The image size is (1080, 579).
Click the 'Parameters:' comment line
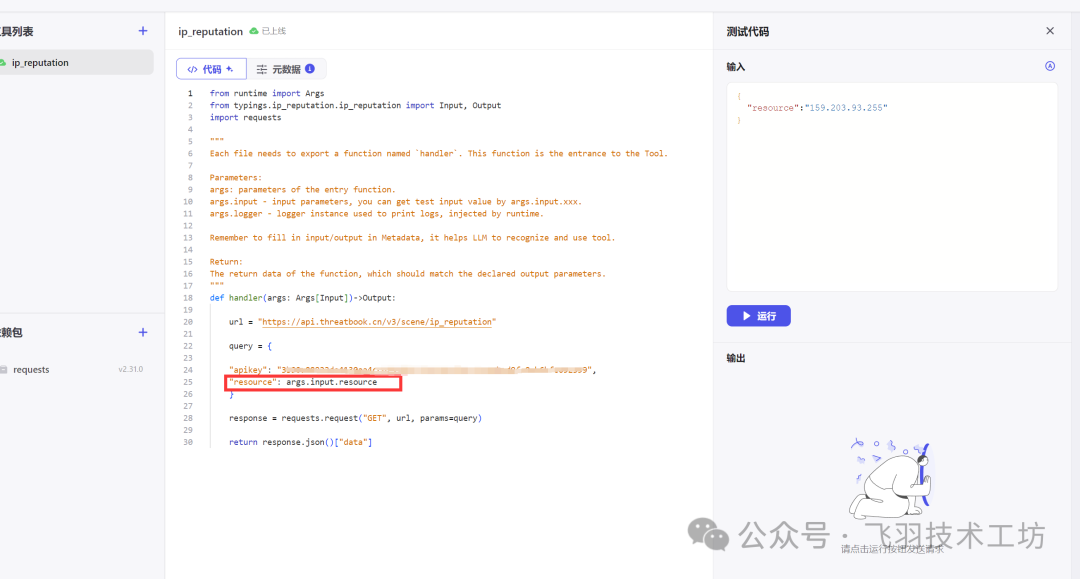(236, 178)
